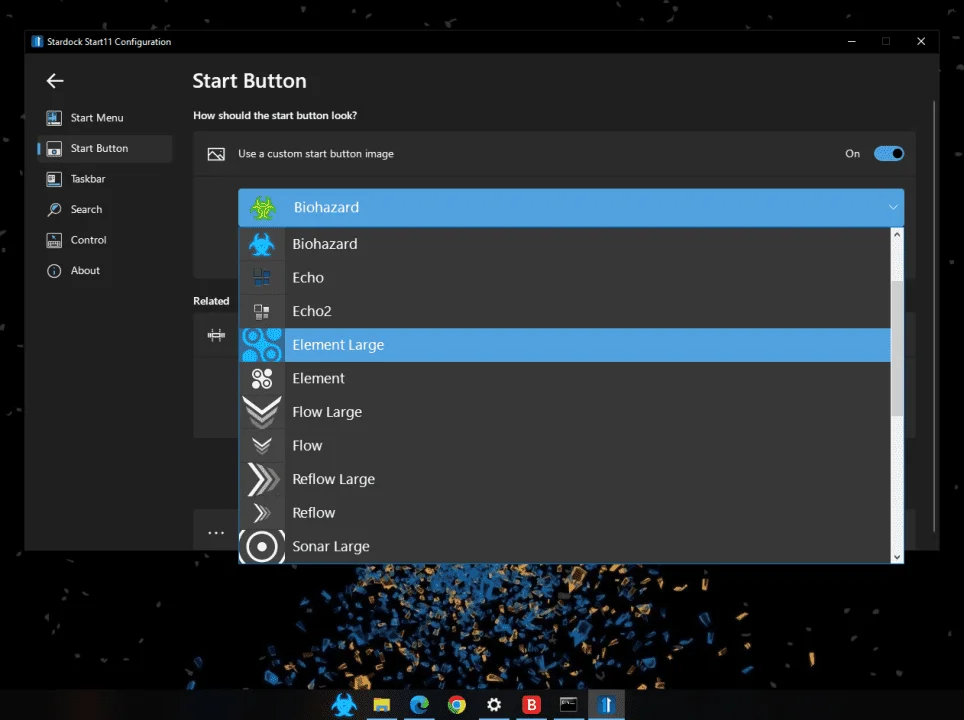The image size is (964, 720).
Task: Minimize the Start11 Configuration window
Action: (x=851, y=41)
